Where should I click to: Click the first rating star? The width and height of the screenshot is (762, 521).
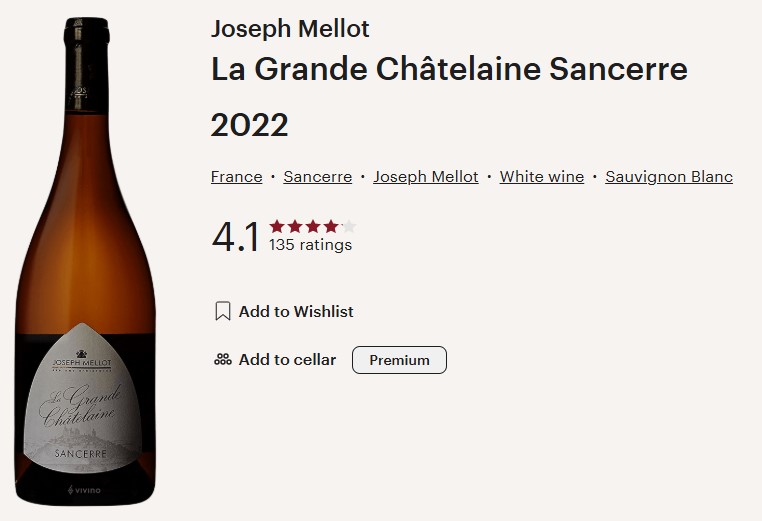[277, 227]
